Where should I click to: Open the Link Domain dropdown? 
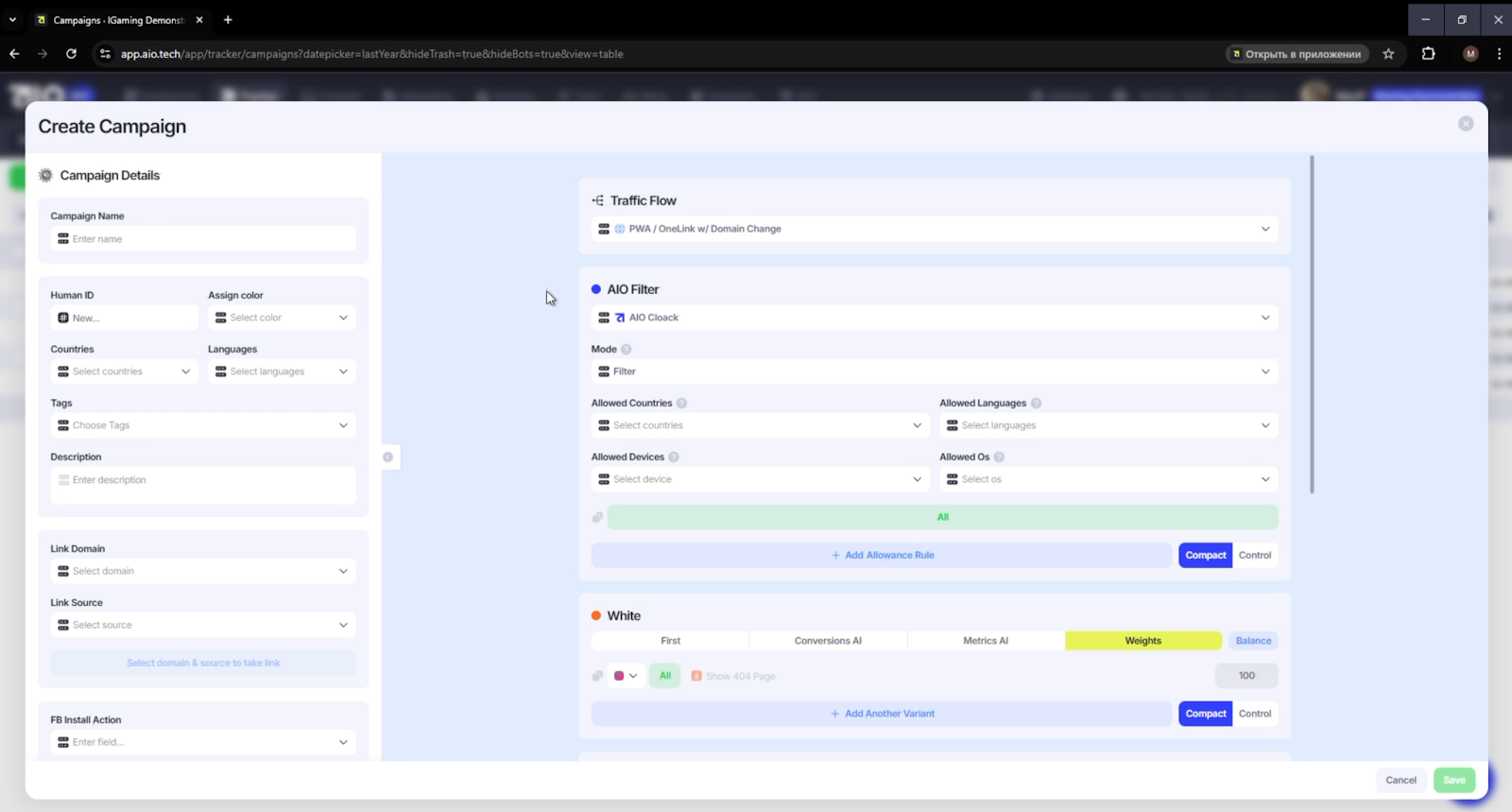tap(203, 571)
